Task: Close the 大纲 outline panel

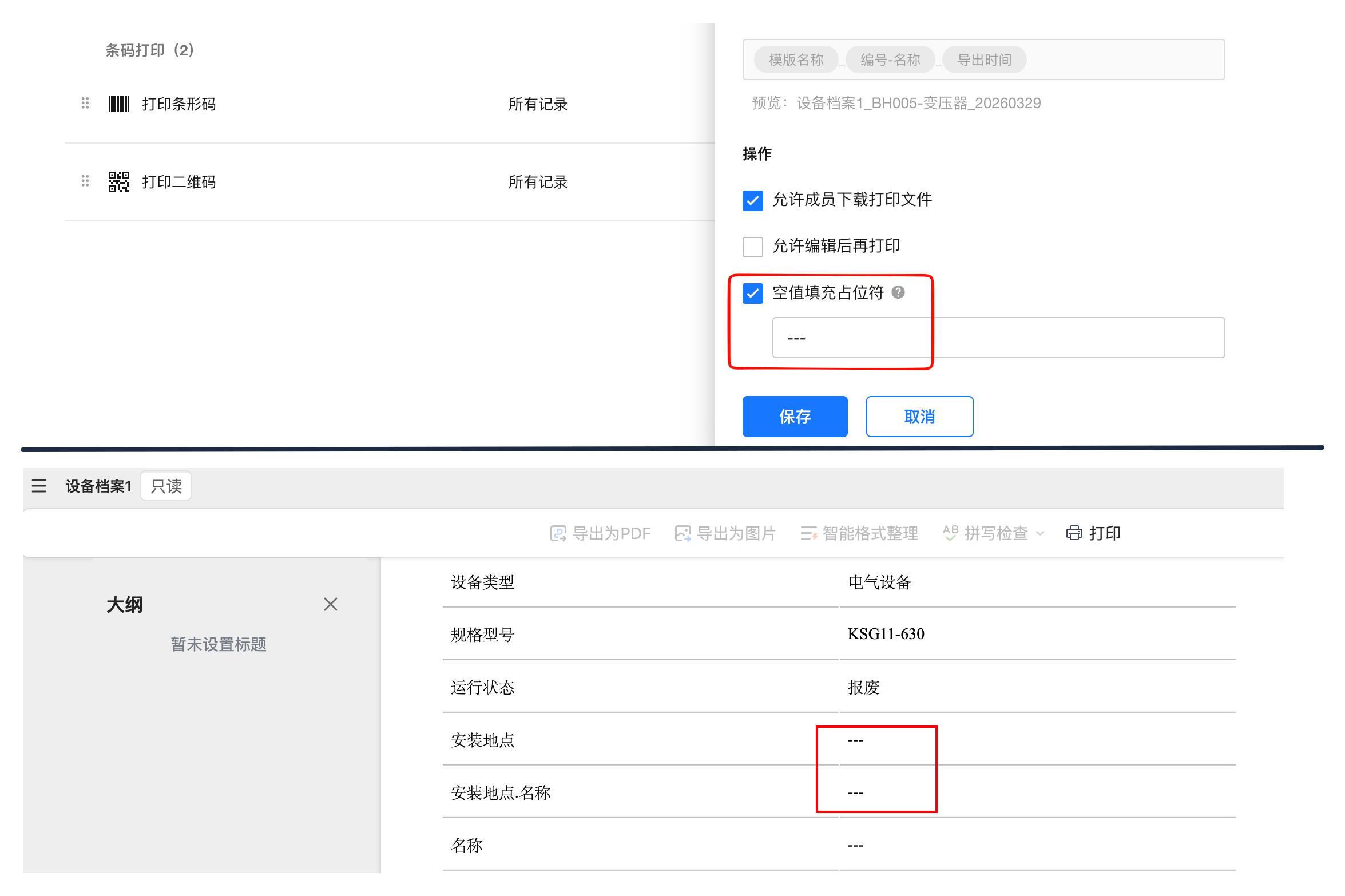Action: click(x=330, y=604)
